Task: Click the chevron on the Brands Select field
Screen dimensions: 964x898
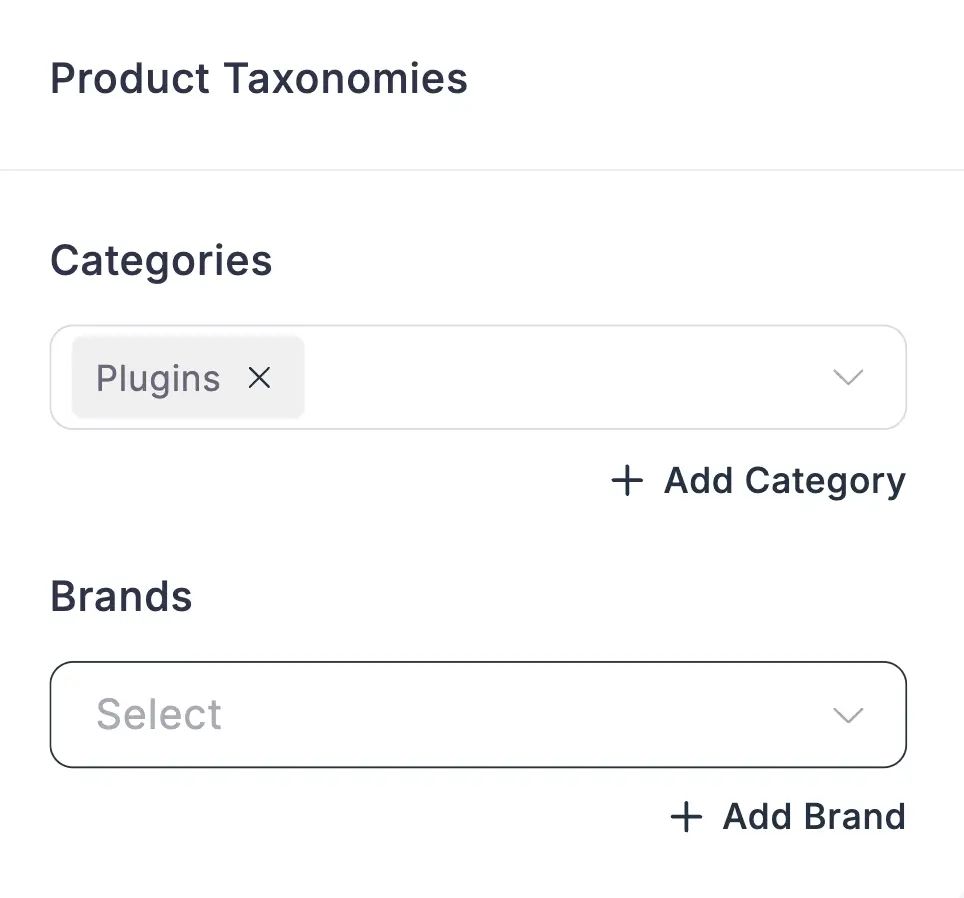Action: click(x=848, y=715)
